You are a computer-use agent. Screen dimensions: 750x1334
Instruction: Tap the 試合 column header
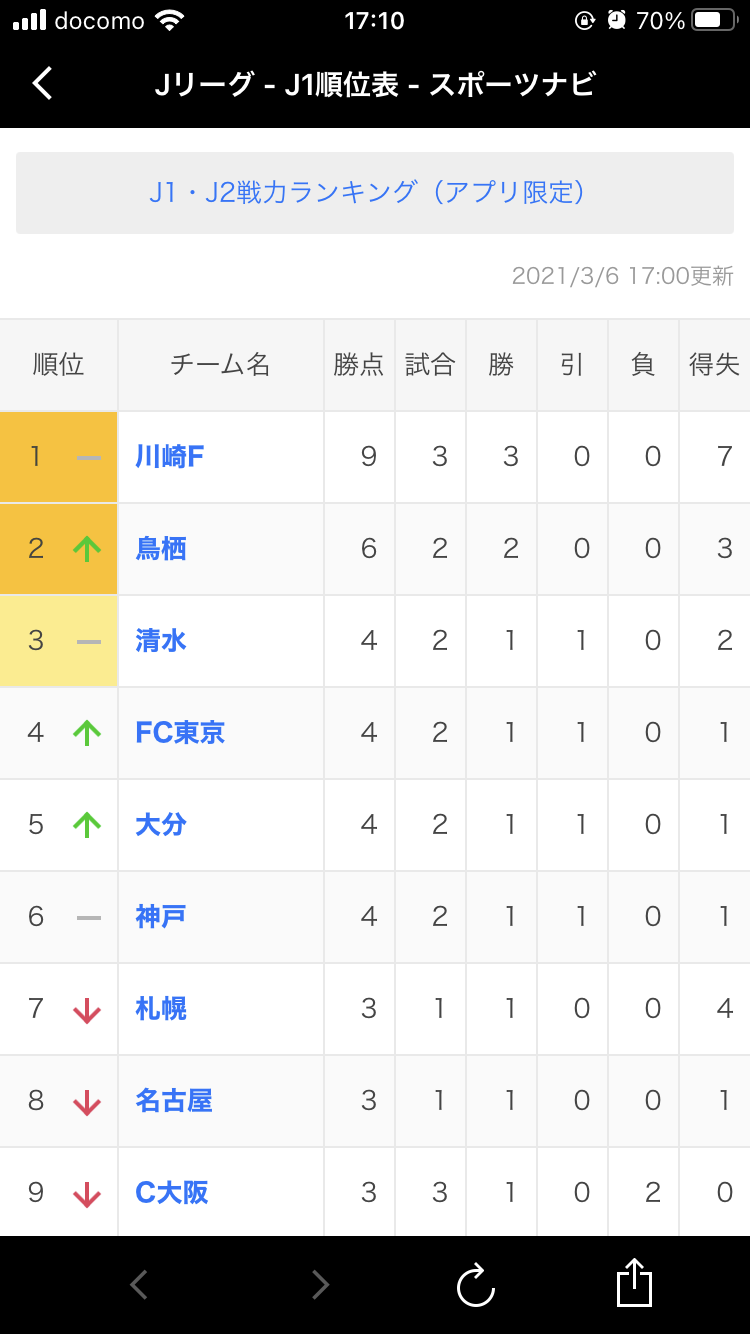tap(430, 365)
